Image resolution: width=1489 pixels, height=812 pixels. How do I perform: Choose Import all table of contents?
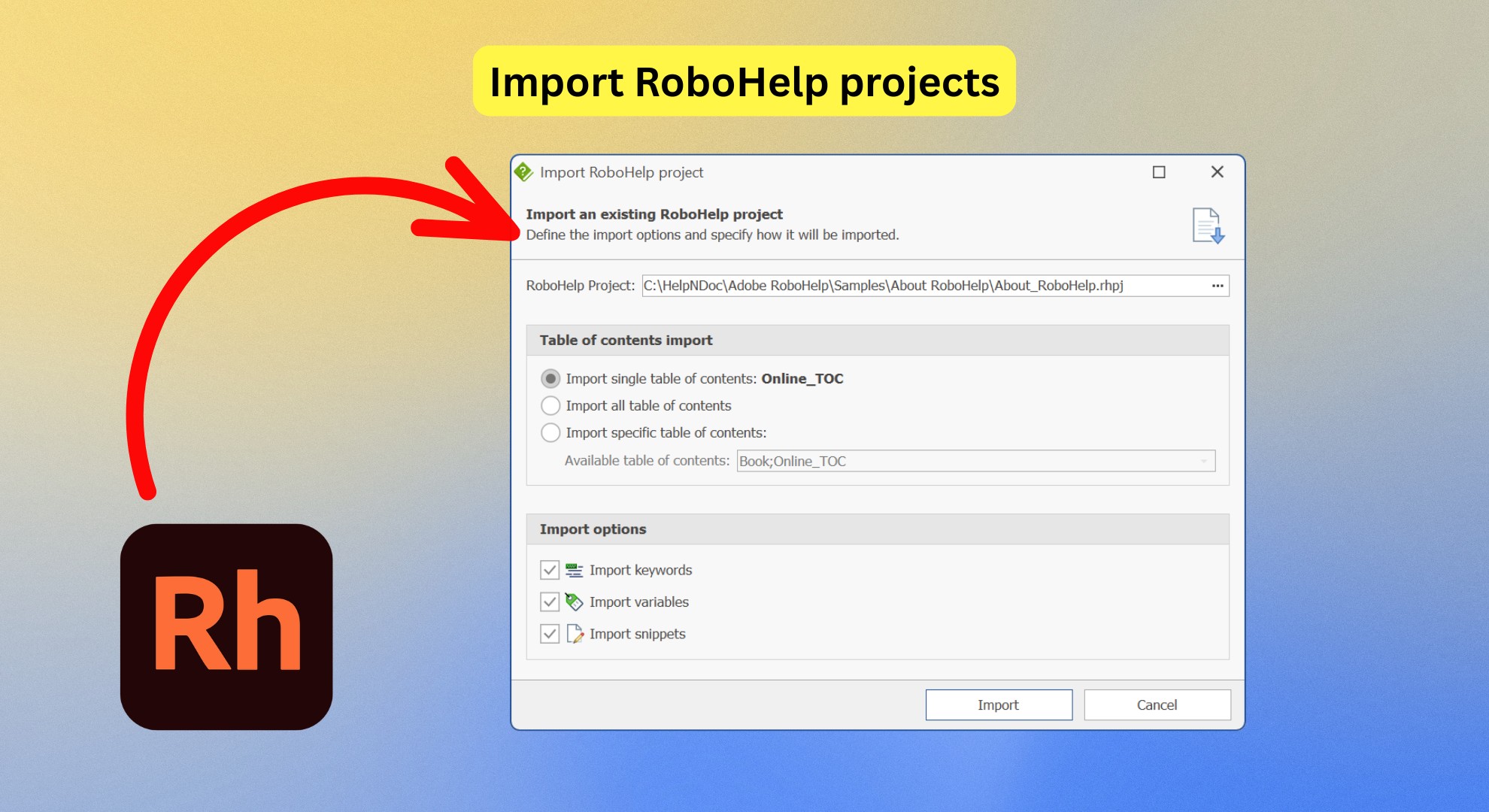pos(550,405)
